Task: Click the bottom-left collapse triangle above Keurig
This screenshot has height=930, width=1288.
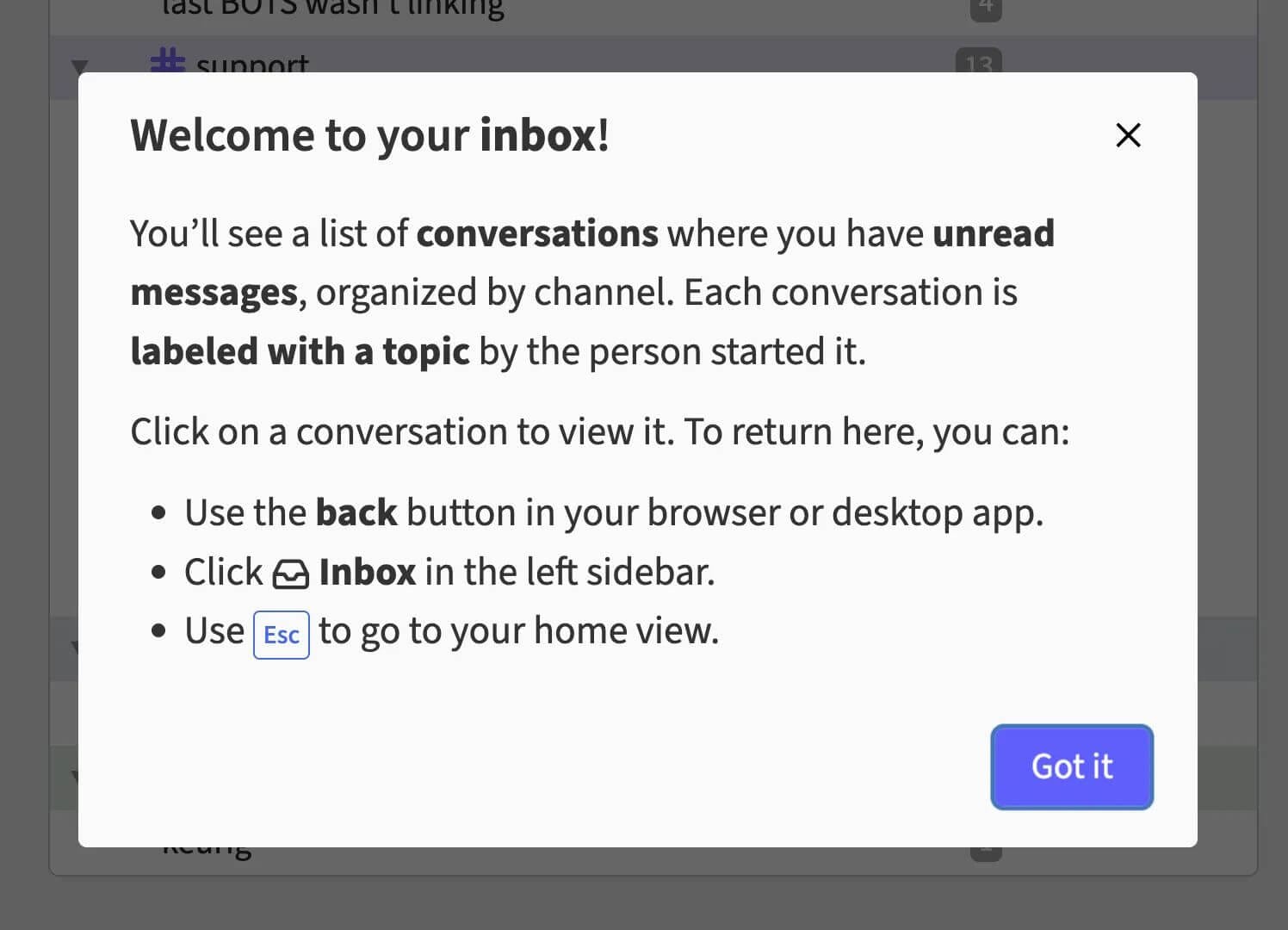Action: point(78,777)
